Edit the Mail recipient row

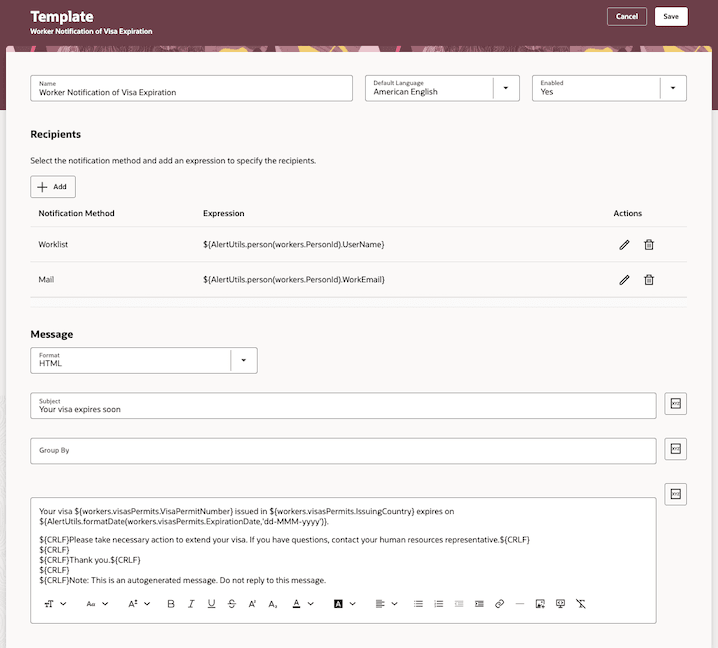pos(624,280)
